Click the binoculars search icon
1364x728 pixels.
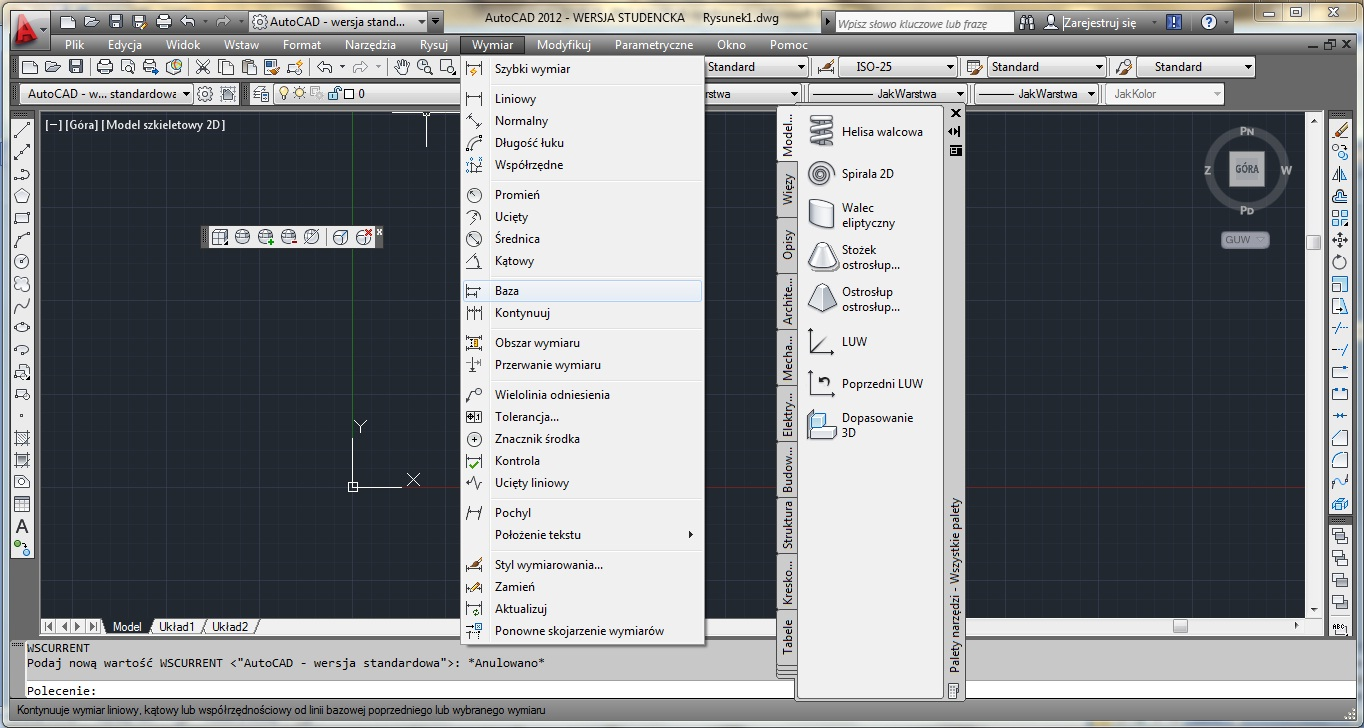point(1027,21)
